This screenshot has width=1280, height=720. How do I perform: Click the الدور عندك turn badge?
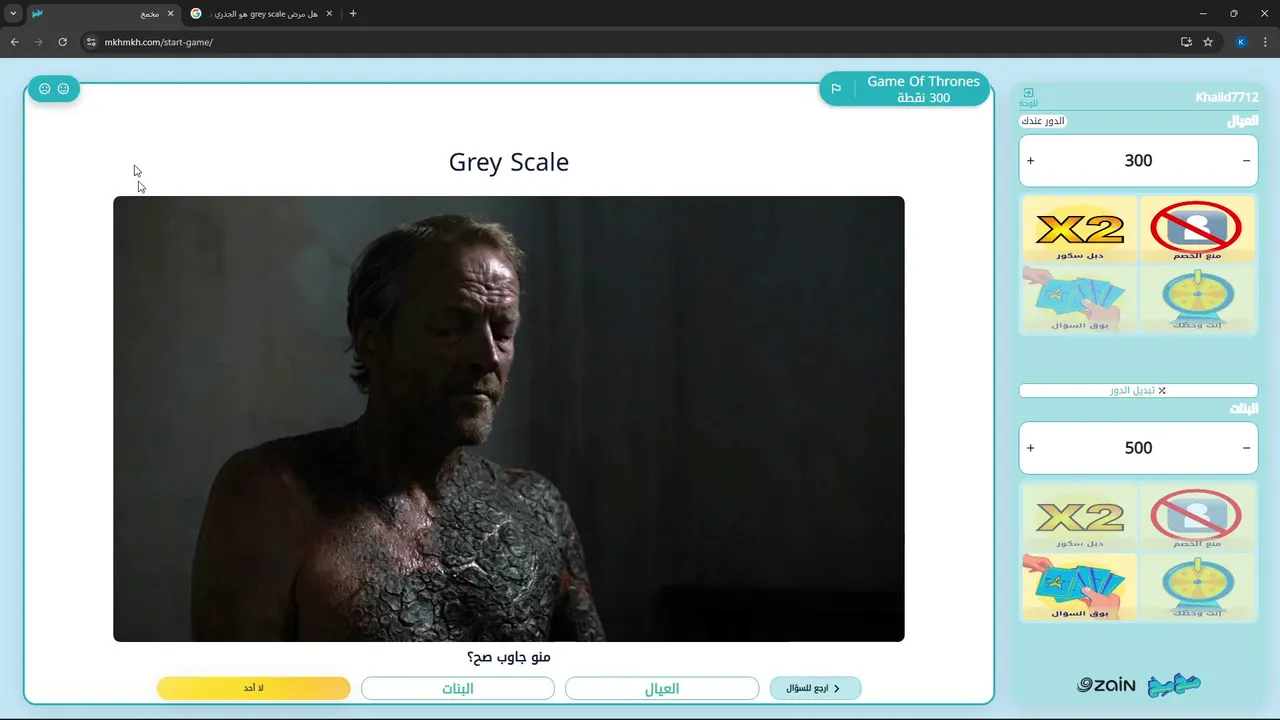[x=1043, y=121]
